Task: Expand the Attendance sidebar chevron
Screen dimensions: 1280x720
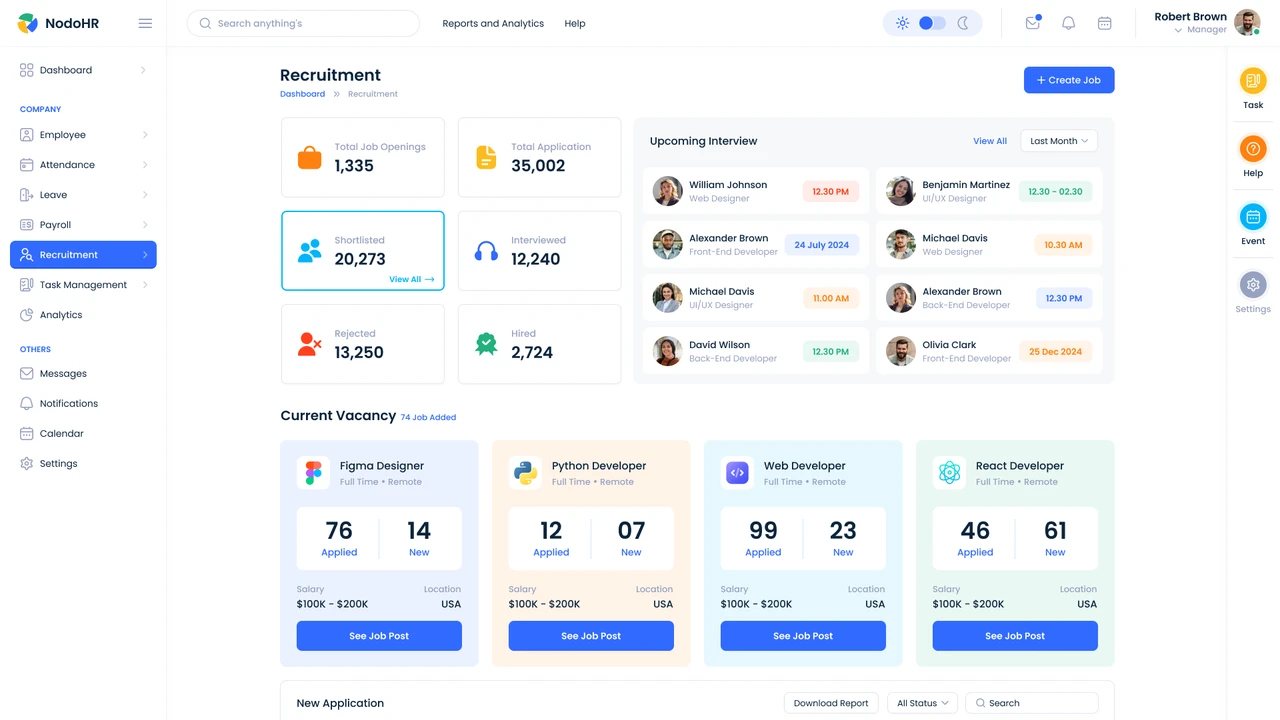Action: coord(144,165)
